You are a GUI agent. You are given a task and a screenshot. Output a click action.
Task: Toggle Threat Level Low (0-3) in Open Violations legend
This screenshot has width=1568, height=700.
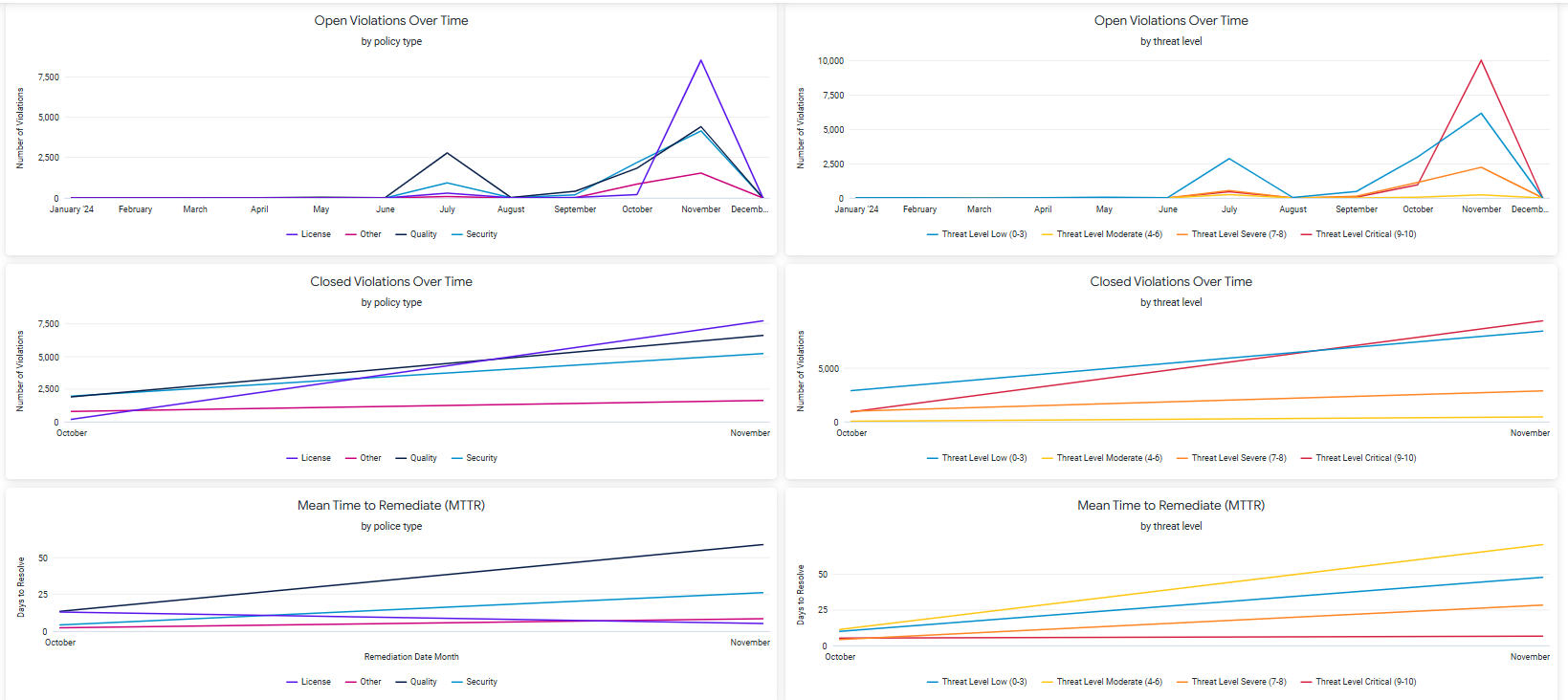pos(977,234)
